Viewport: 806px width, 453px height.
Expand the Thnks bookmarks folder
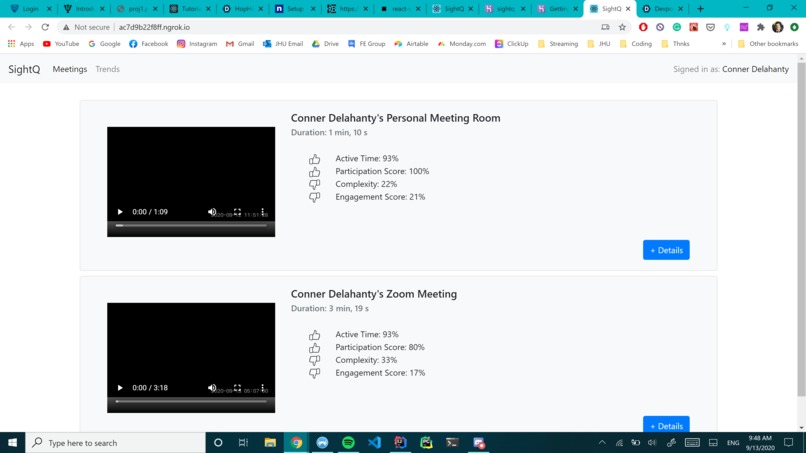675,44
